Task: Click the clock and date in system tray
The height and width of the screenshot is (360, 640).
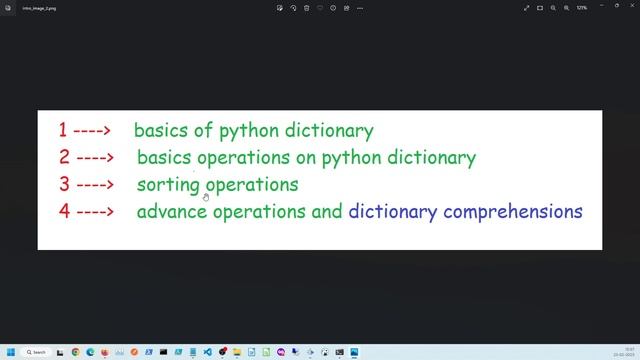Action: (x=624, y=352)
